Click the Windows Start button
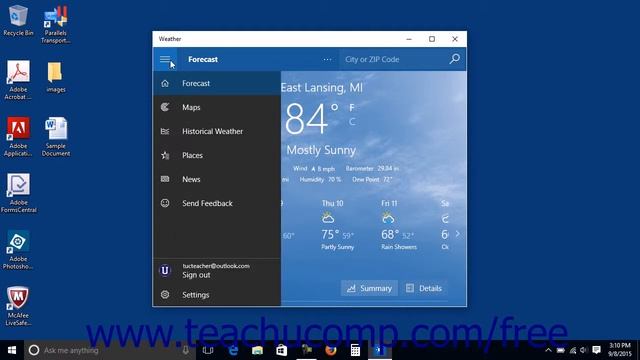Screen dimensions: 640x360 point(12,350)
